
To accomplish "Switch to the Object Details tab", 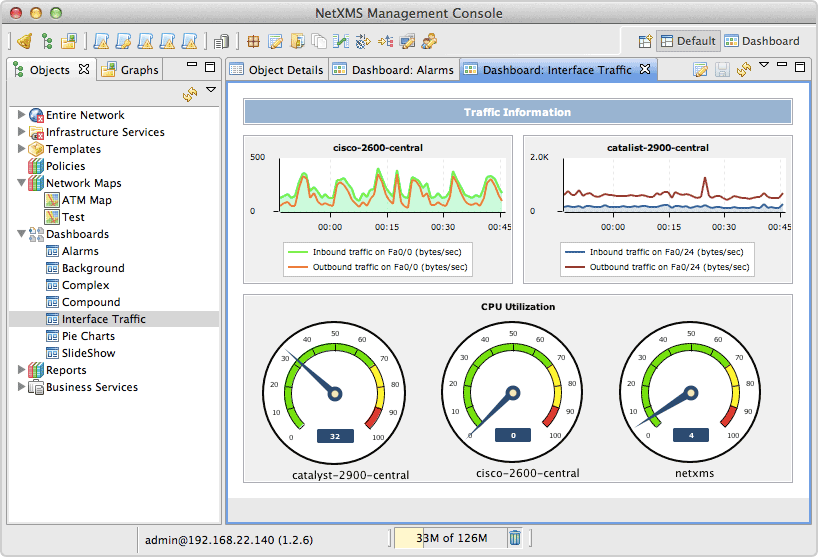I will point(277,70).
